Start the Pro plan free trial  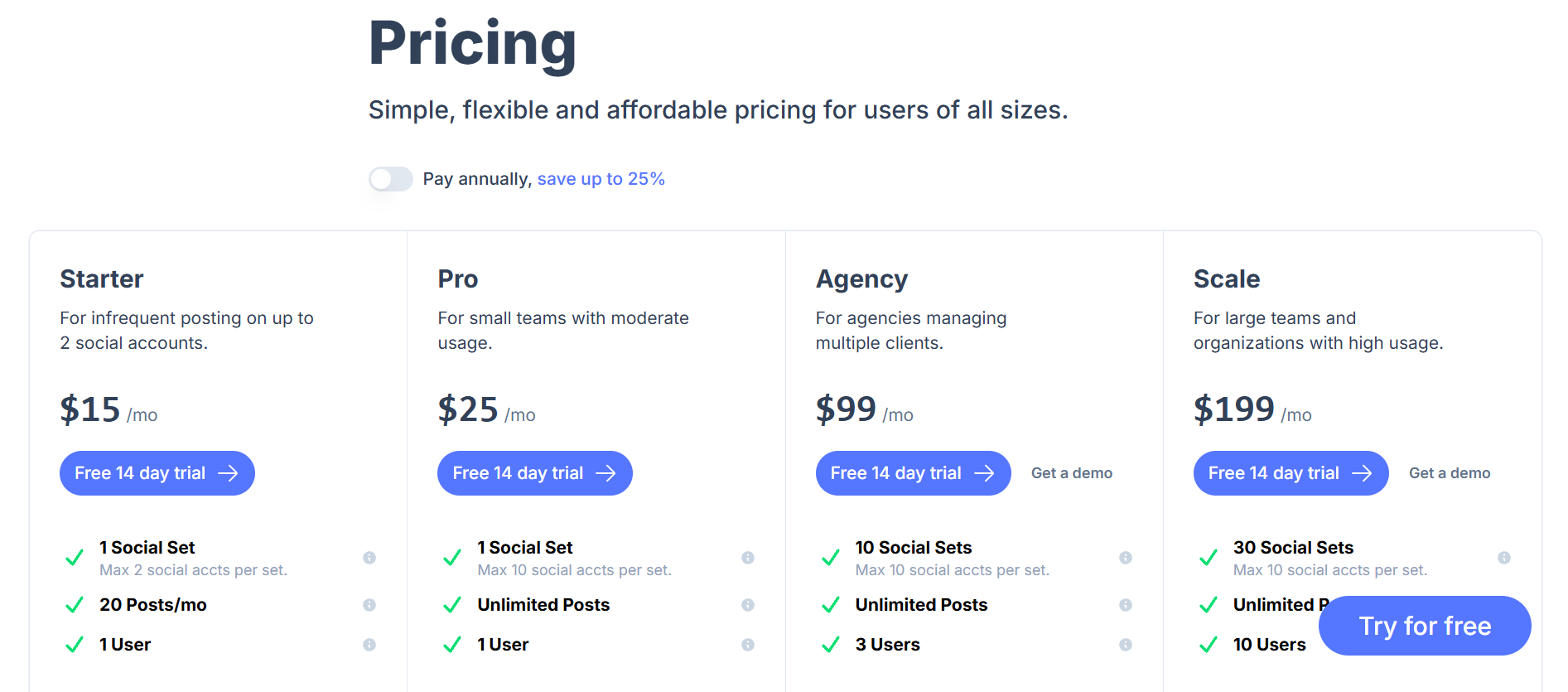click(x=534, y=472)
